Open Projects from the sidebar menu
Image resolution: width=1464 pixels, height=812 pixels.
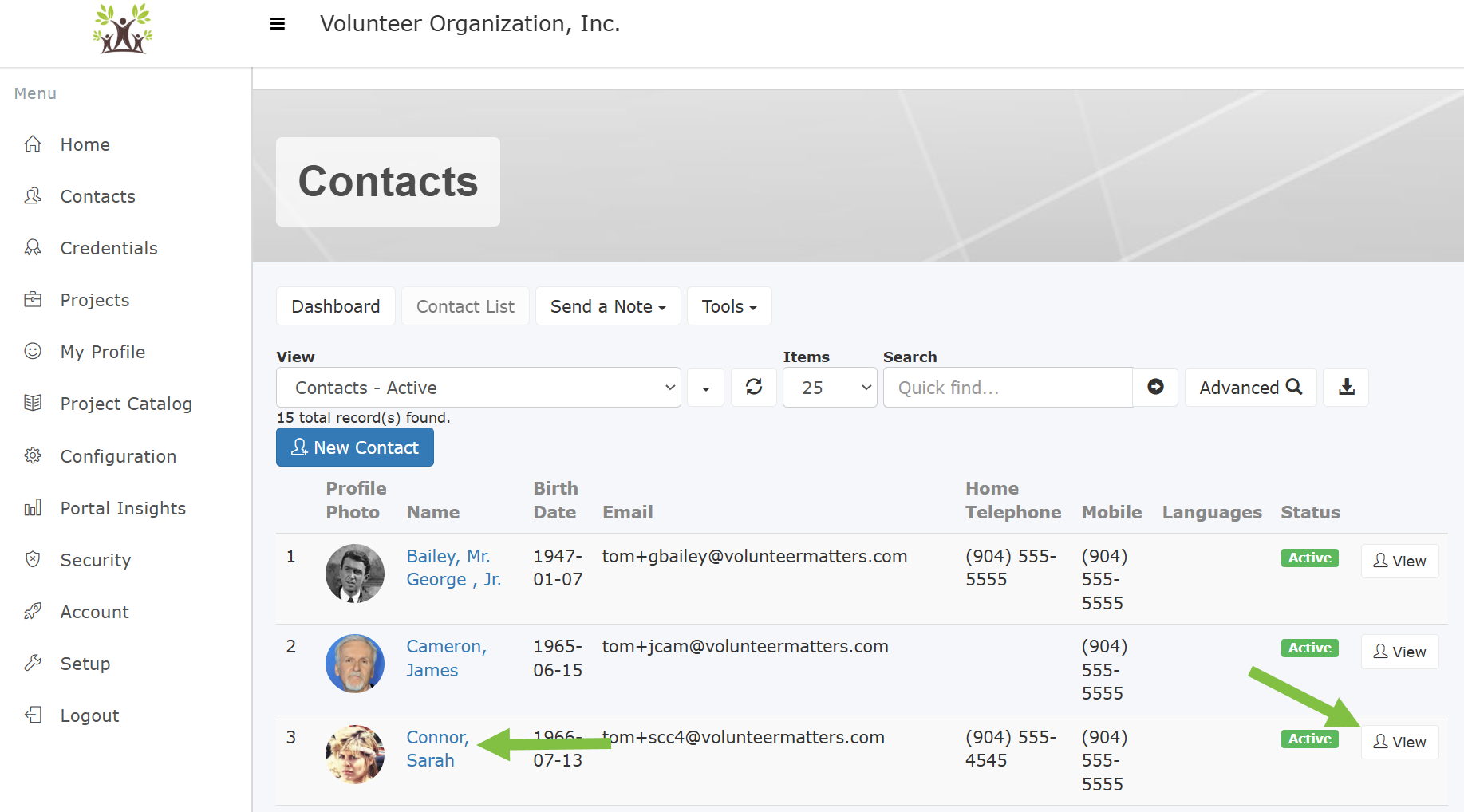point(95,300)
